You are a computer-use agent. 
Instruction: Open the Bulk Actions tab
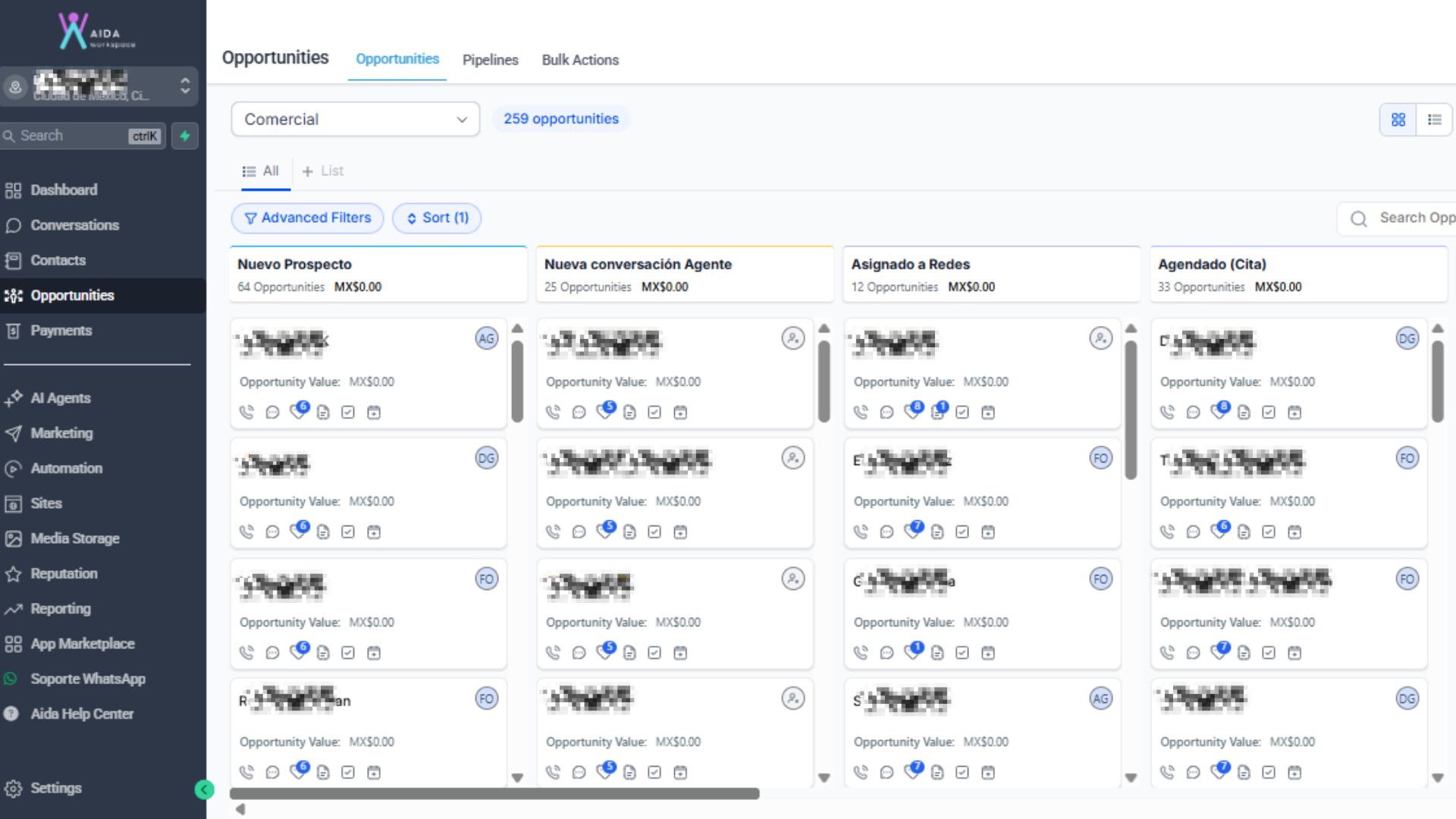(579, 60)
